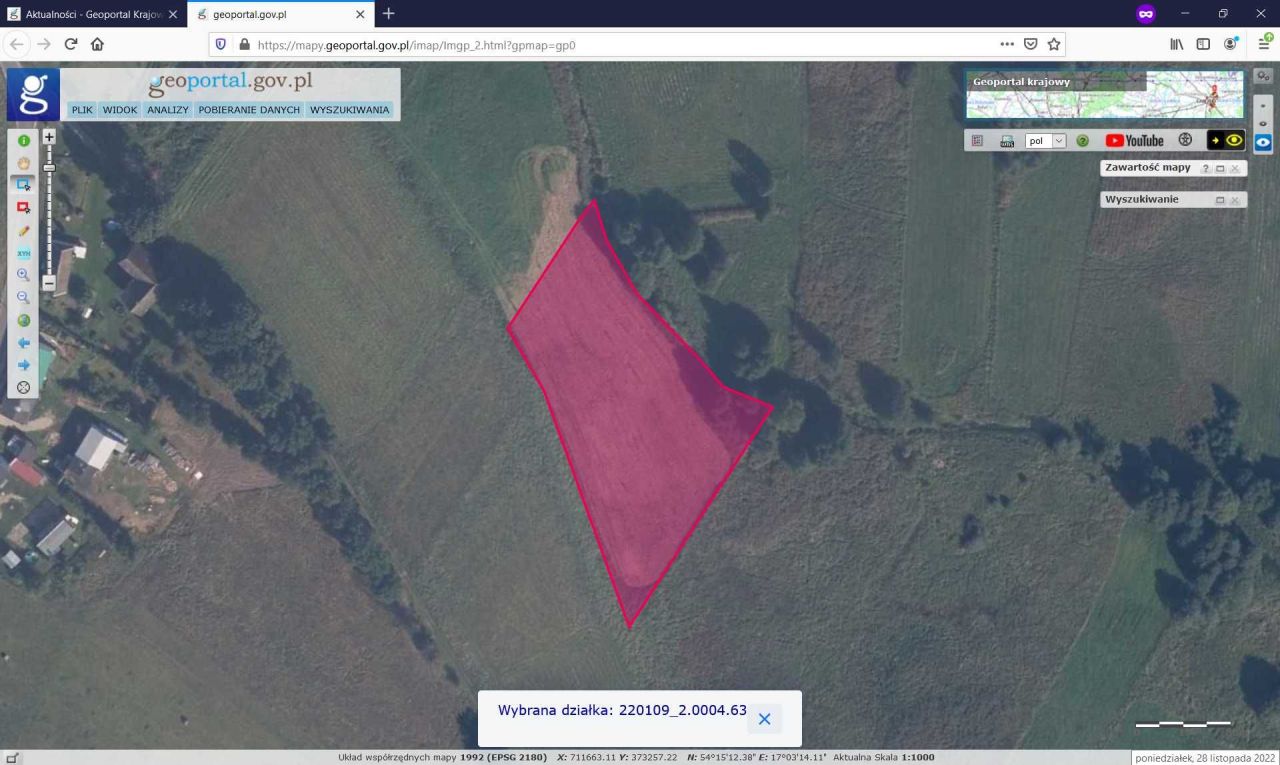Click the map settings gears icon
The image size is (1280, 765).
(1263, 77)
